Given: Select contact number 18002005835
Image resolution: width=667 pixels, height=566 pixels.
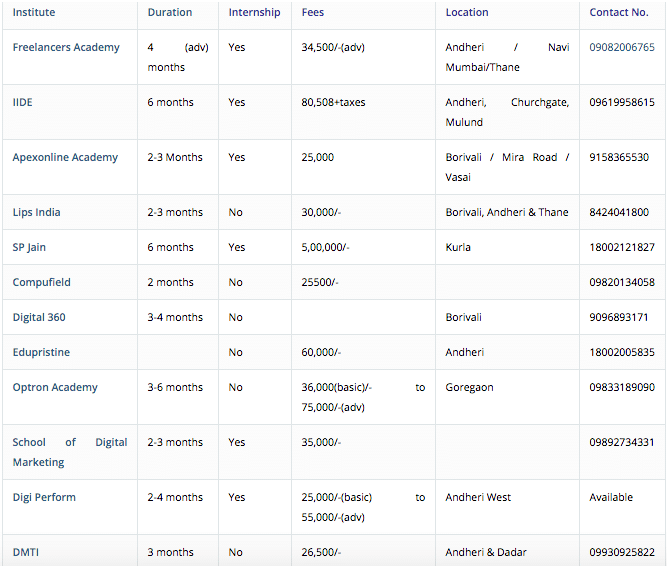Looking at the screenshot, I should click(622, 352).
